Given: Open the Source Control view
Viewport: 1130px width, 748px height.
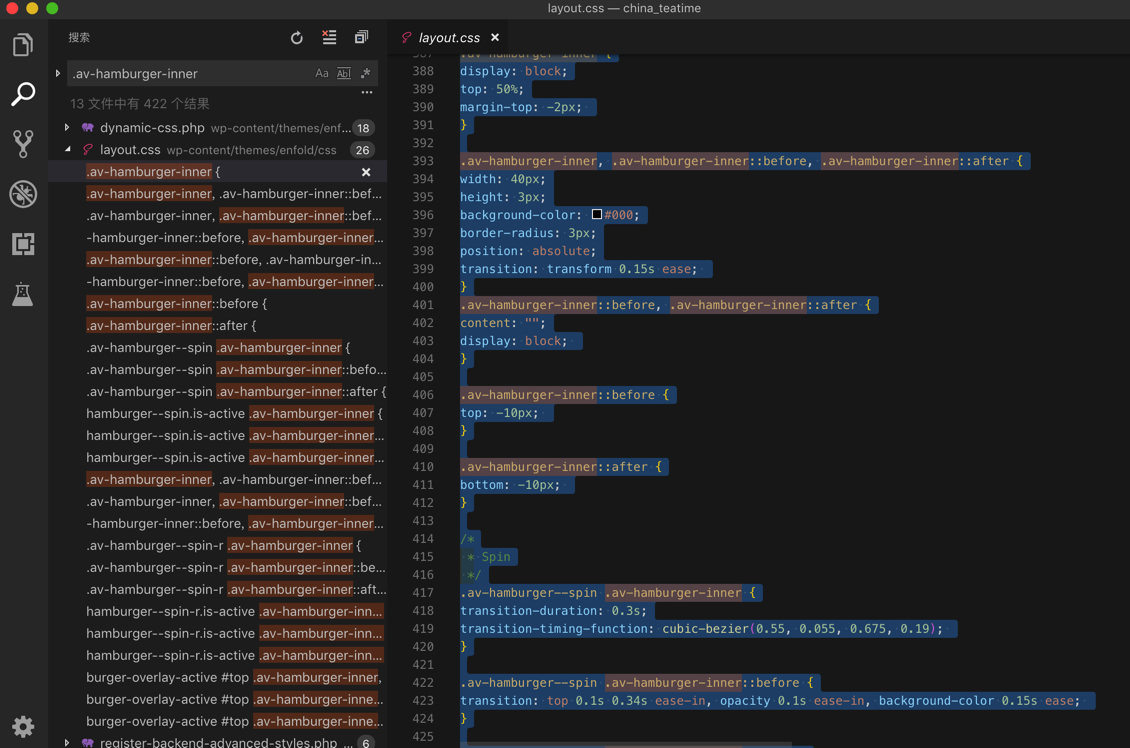Looking at the screenshot, I should click(23, 144).
